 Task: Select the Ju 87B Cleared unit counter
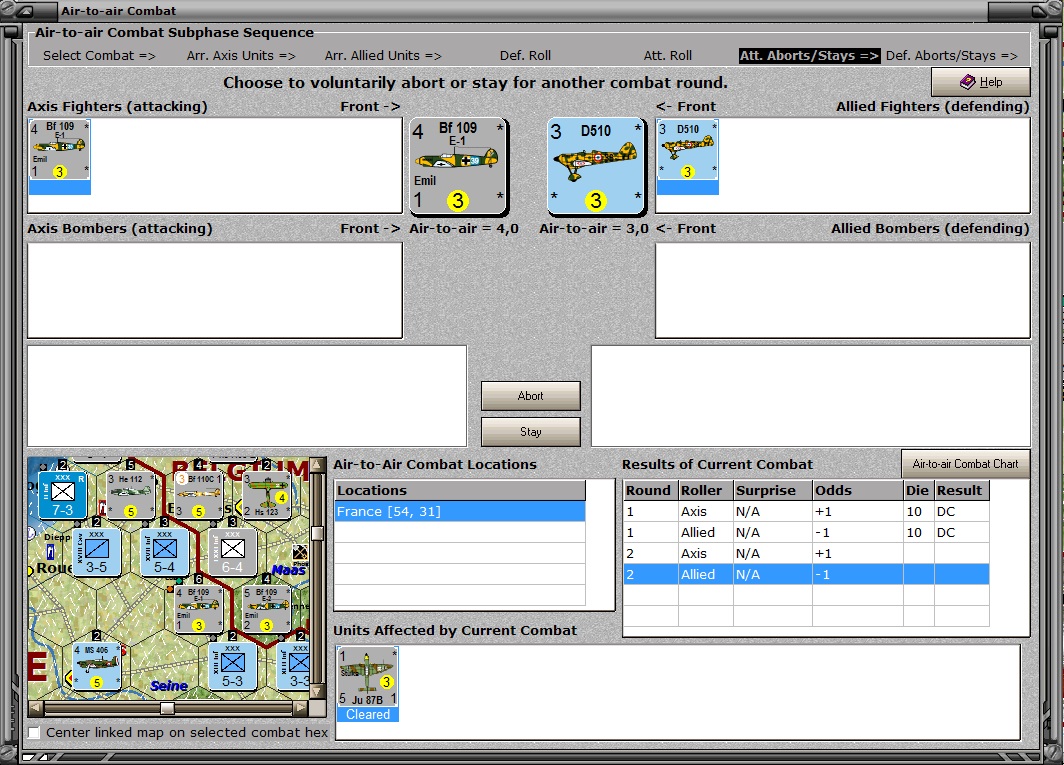[x=368, y=684]
